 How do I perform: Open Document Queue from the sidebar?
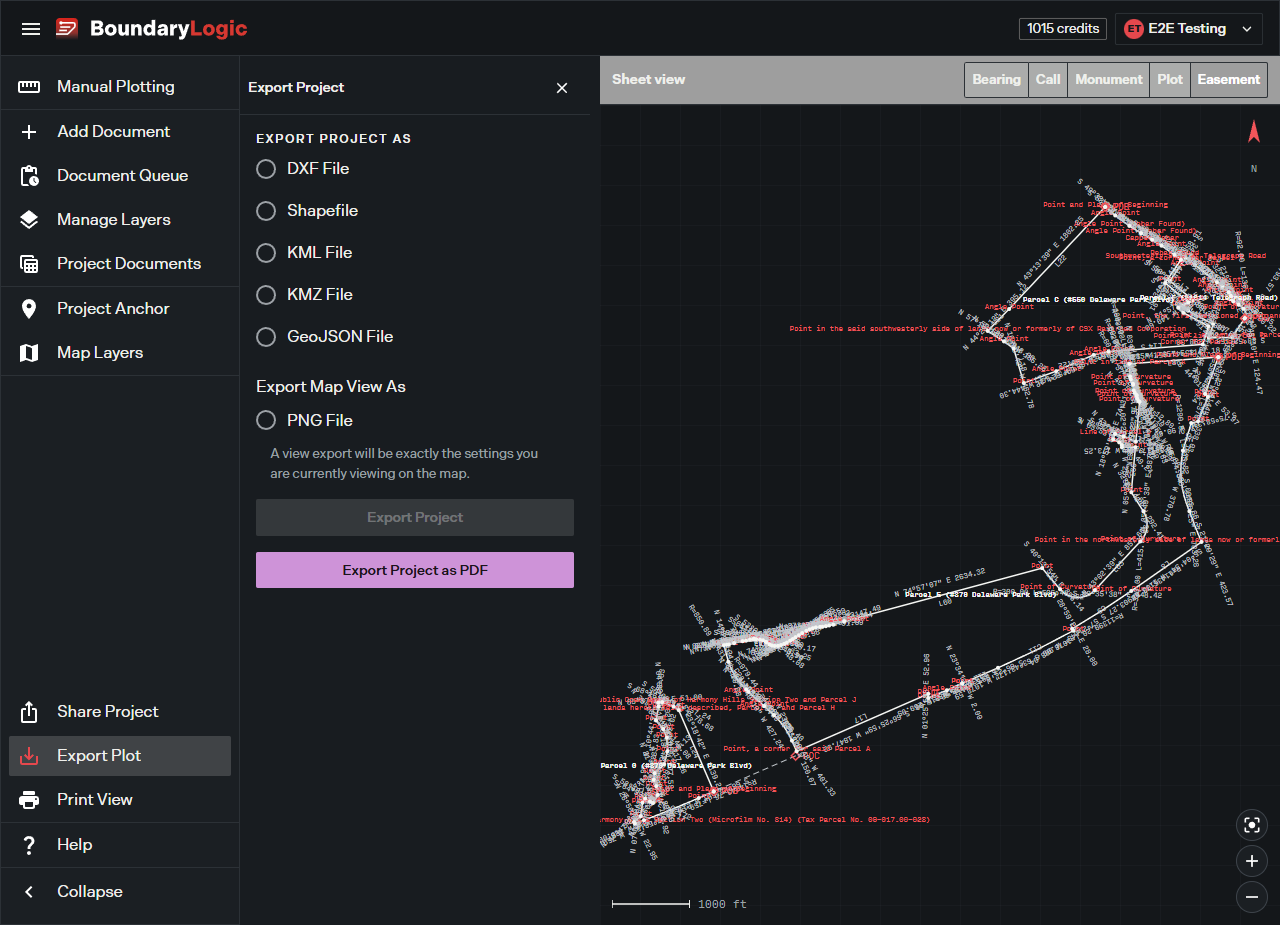(120, 176)
